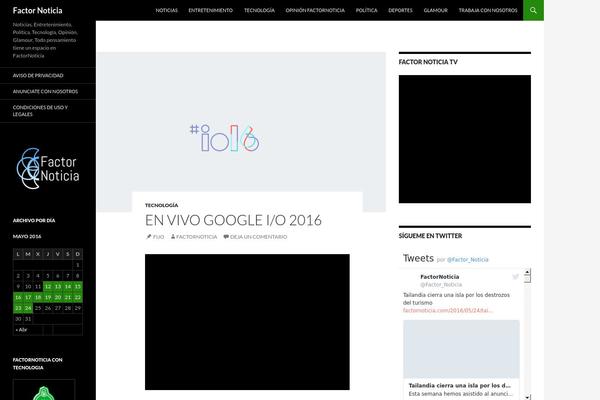The width and height of the screenshot is (600, 400).
Task: Open the POLÍTICA menu item
Action: pyautogui.click(x=367, y=10)
